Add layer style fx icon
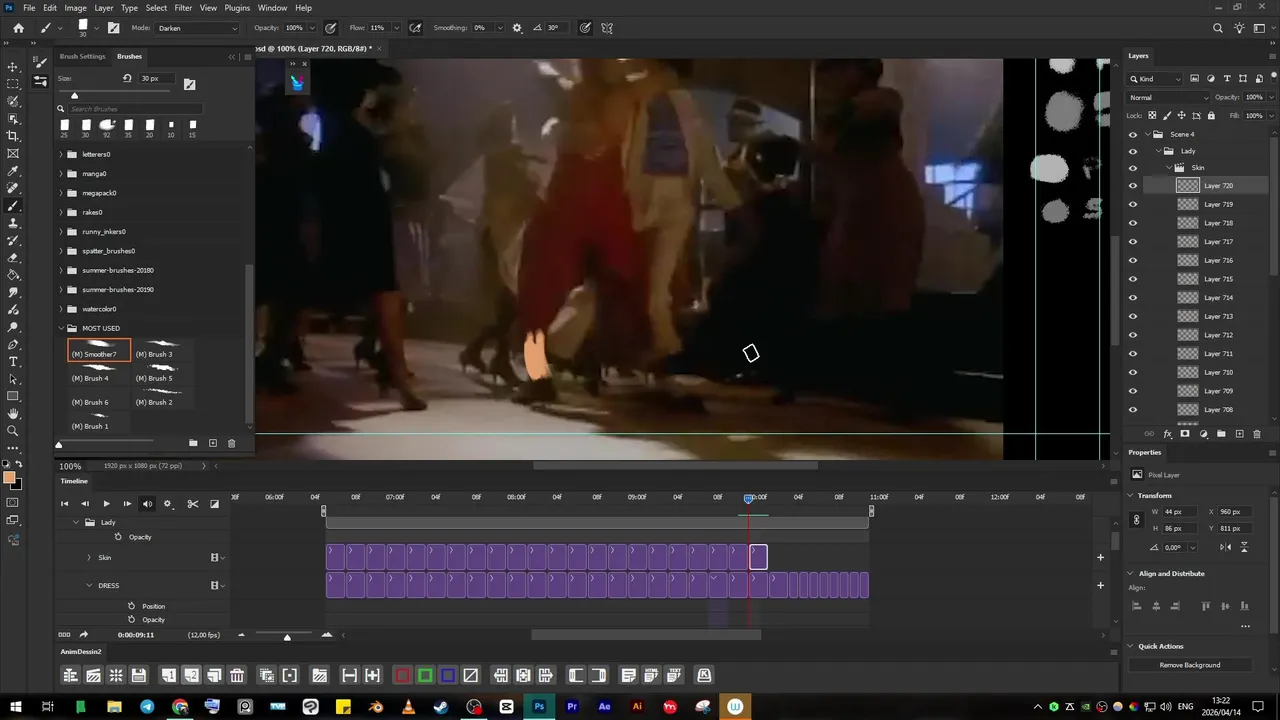This screenshot has height=720, width=1280. click(1167, 434)
